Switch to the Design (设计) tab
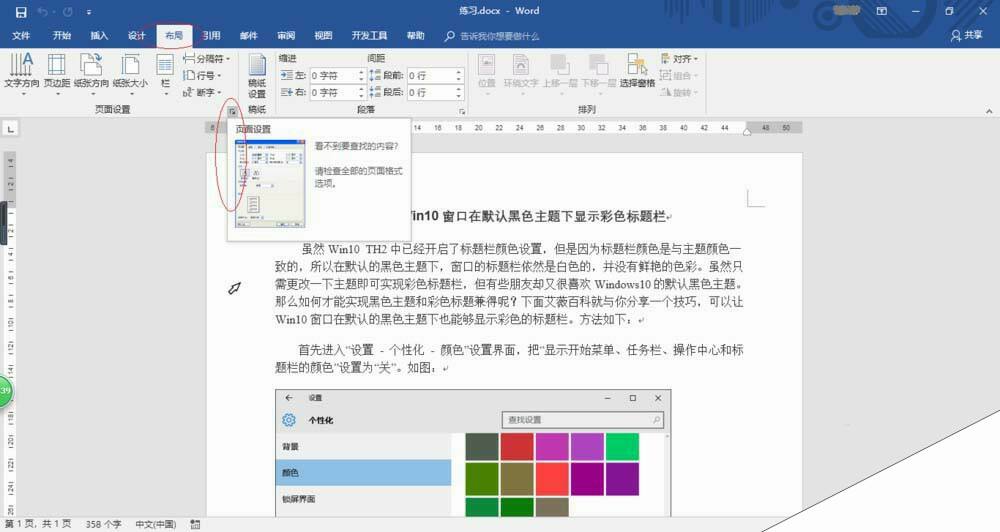 [136, 36]
